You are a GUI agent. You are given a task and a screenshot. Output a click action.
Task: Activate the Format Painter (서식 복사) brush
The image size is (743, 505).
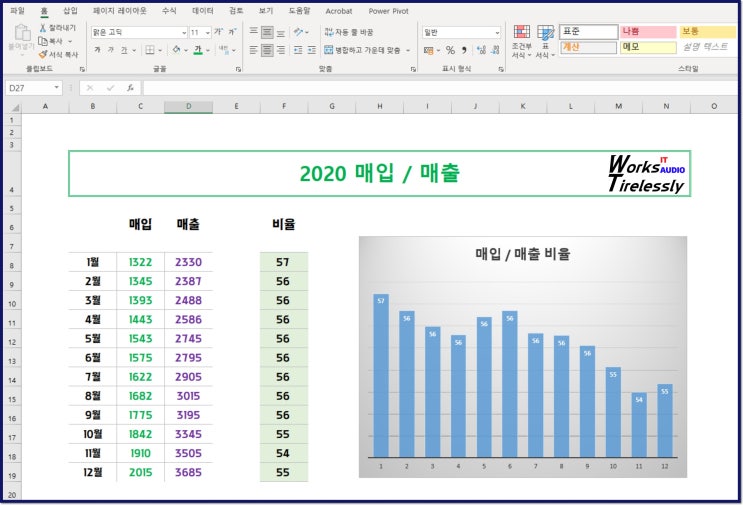click(x=43, y=54)
